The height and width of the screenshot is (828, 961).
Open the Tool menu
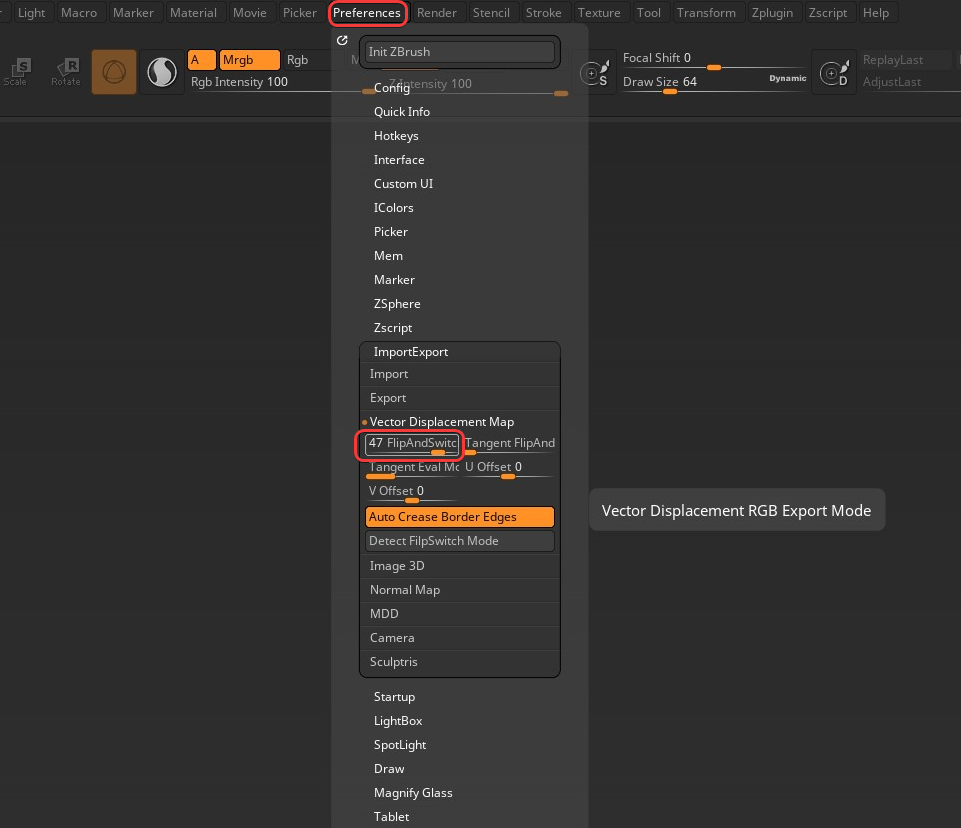(648, 12)
